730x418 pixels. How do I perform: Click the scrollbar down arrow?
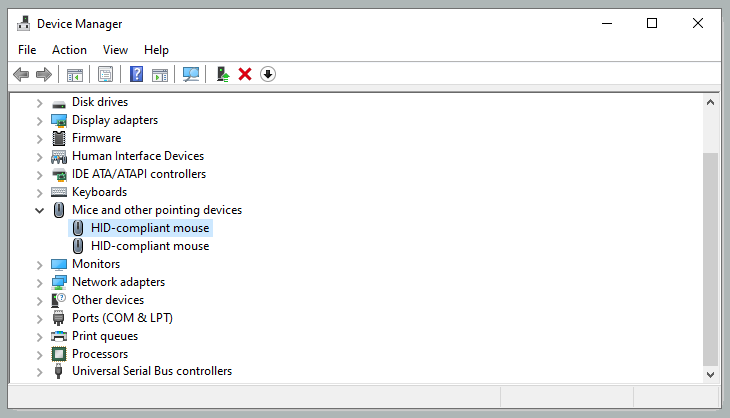click(710, 375)
